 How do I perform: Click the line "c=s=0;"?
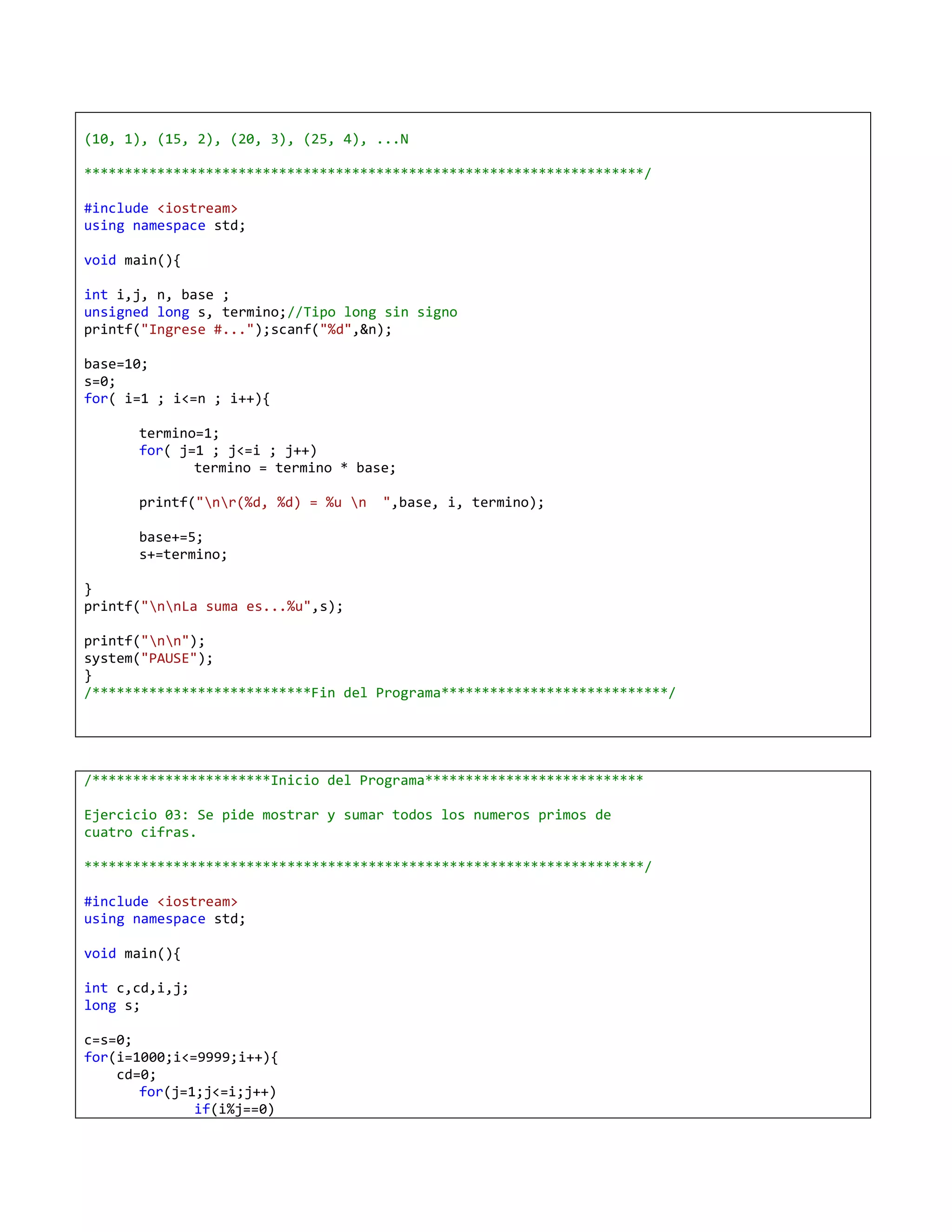108,1040
